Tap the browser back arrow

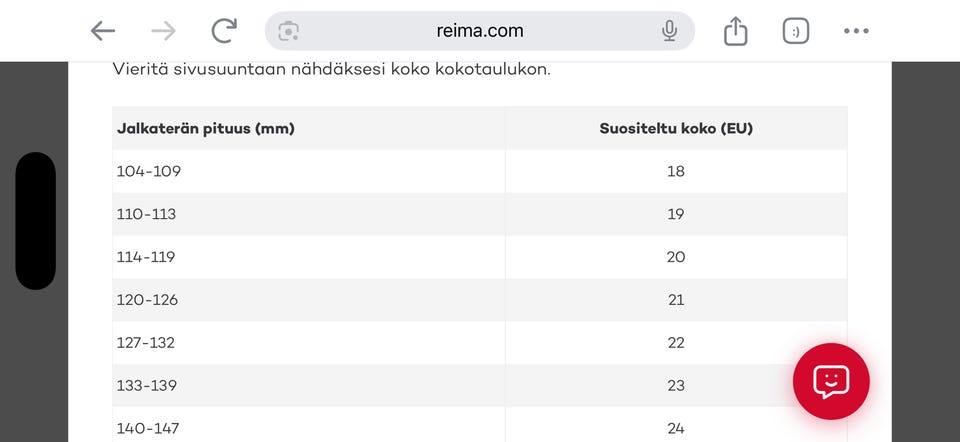(103, 31)
